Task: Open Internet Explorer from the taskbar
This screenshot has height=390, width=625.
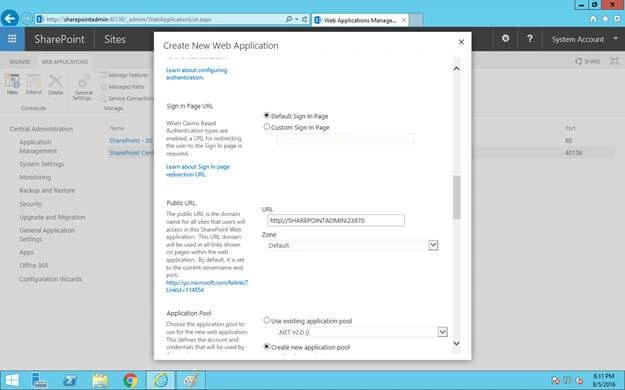Action: pos(160,380)
